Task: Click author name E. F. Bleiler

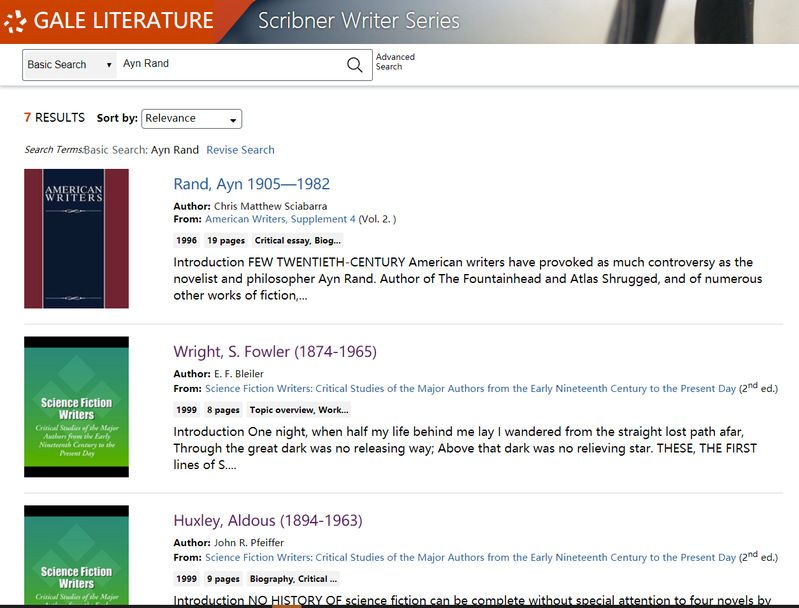Action: click(239, 374)
